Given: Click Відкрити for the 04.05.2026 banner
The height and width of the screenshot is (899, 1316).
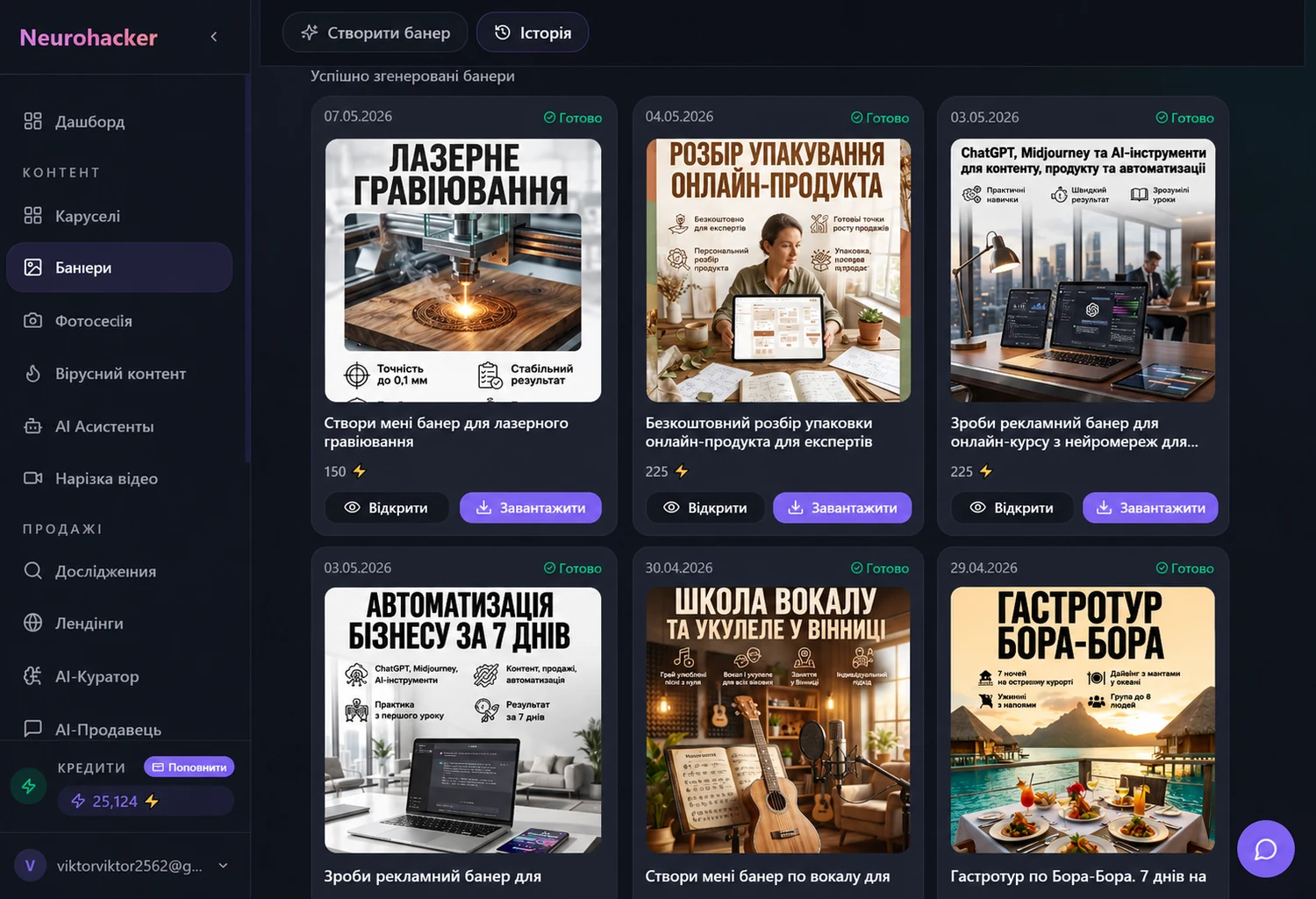Looking at the screenshot, I should tap(706, 508).
